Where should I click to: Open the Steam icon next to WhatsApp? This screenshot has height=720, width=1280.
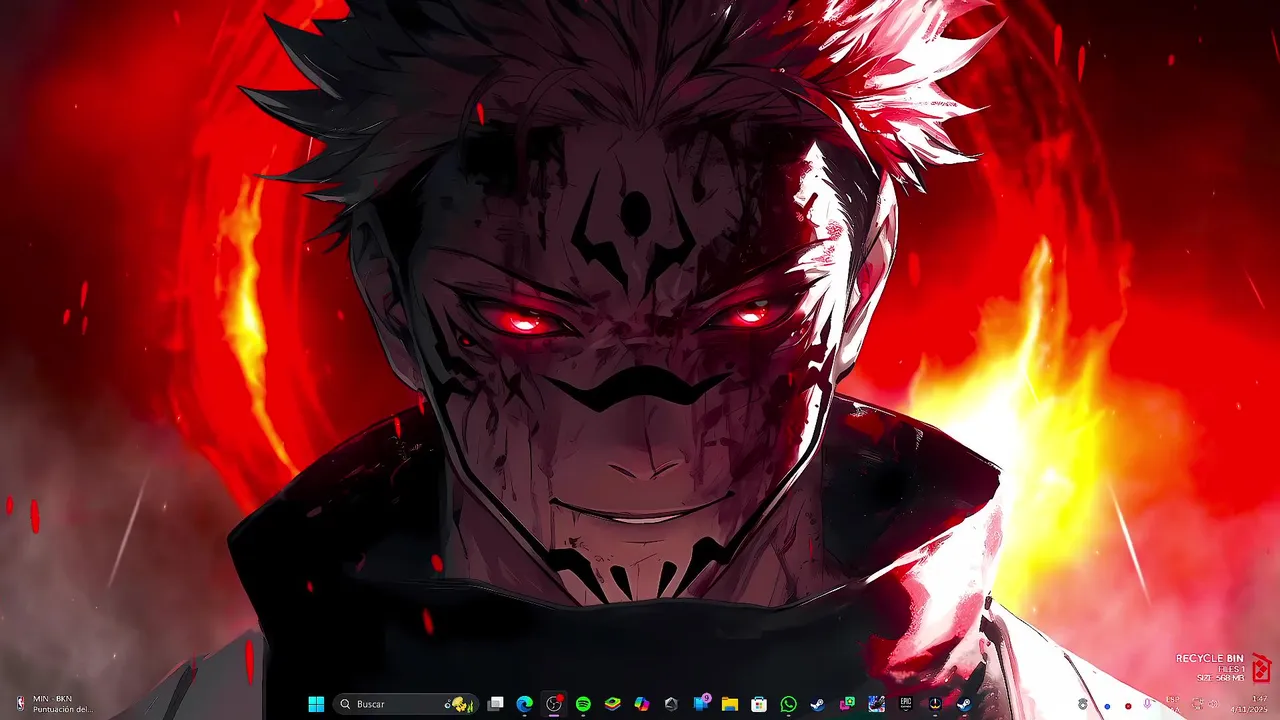(x=818, y=704)
